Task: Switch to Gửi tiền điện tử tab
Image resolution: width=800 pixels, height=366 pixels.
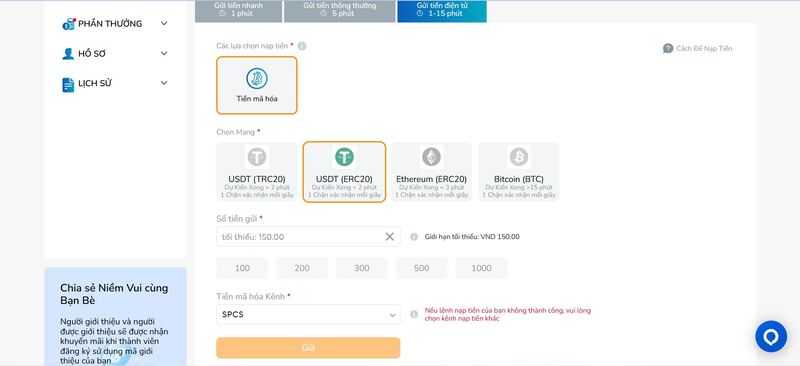Action: [x=442, y=11]
